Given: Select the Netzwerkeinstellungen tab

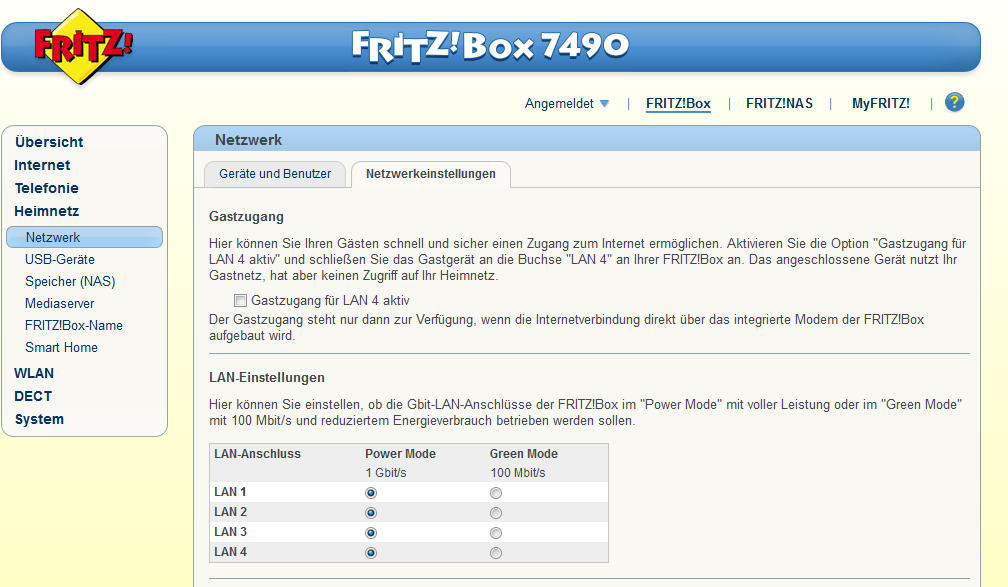Looking at the screenshot, I should pos(431,174).
